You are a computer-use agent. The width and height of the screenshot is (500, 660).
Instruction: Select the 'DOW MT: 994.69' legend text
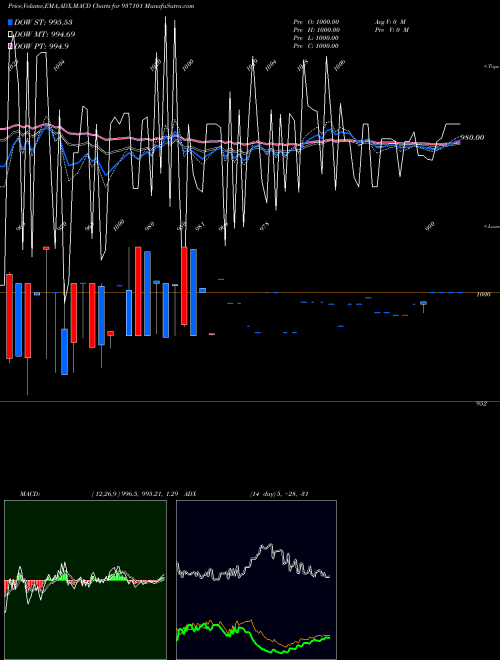pyautogui.click(x=45, y=34)
